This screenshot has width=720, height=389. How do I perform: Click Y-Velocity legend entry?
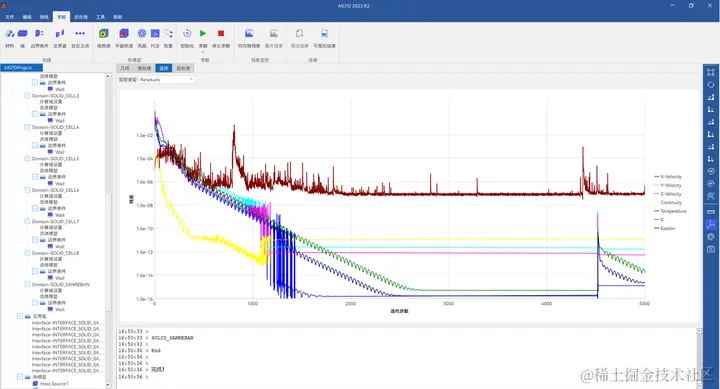click(x=668, y=186)
